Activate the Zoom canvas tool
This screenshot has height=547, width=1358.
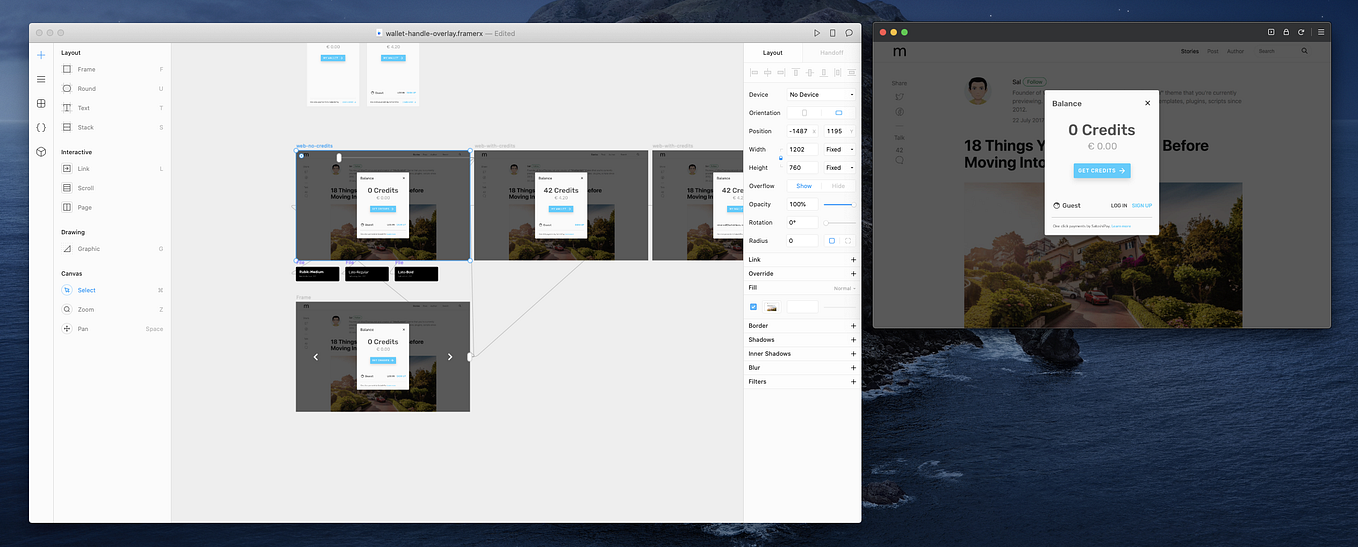click(113, 309)
